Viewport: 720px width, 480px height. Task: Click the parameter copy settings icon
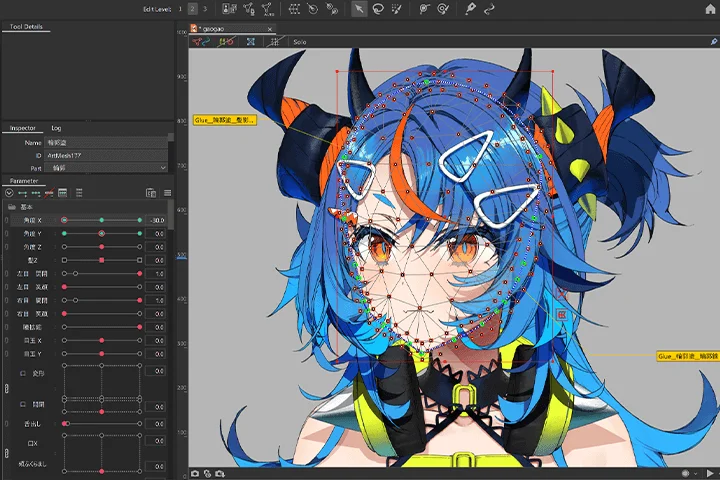[x=151, y=193]
